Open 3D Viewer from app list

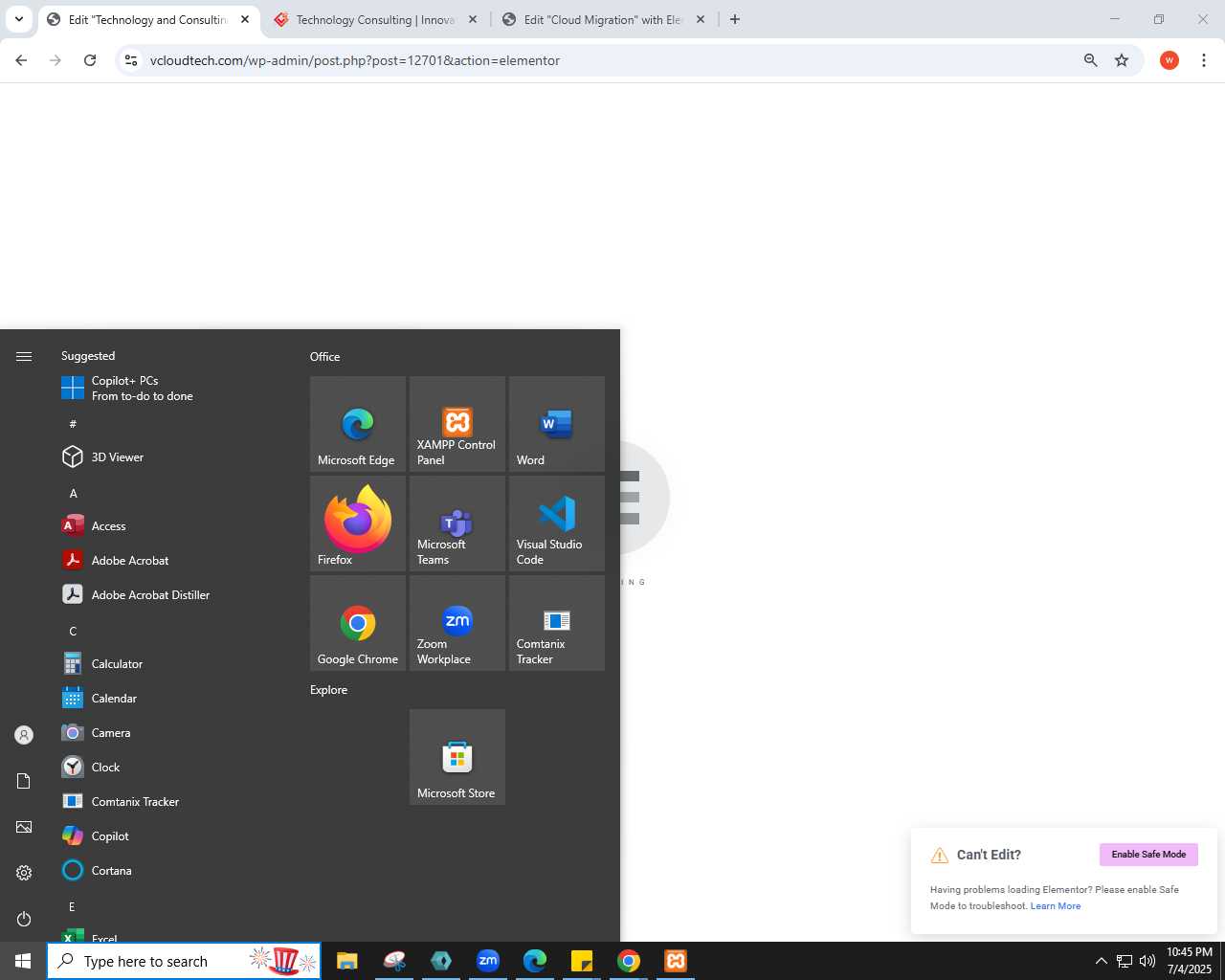172,457
